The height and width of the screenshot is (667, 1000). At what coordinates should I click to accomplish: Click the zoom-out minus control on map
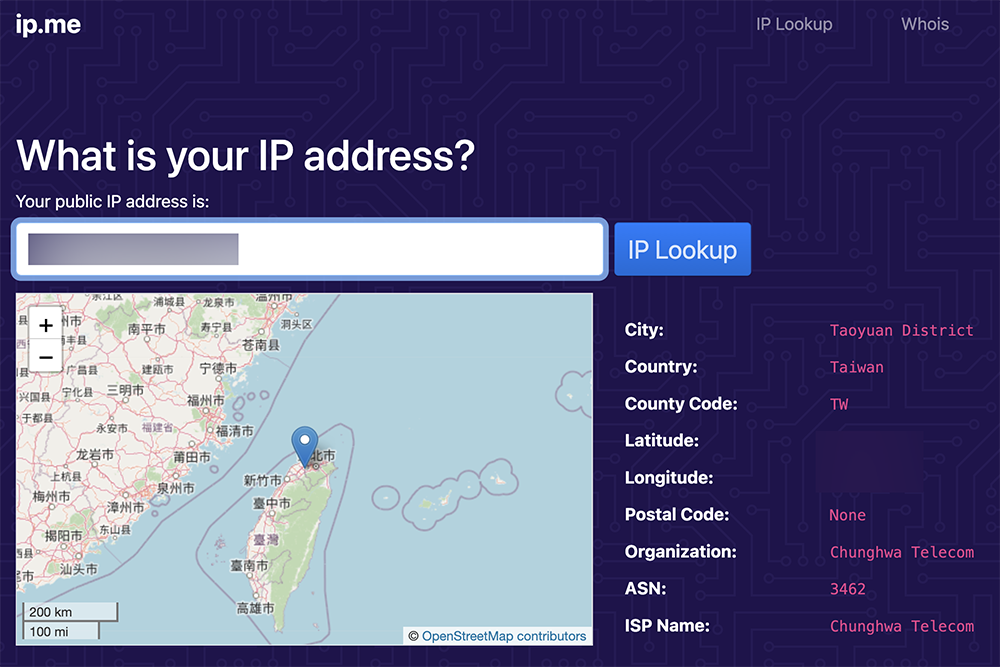click(45, 357)
